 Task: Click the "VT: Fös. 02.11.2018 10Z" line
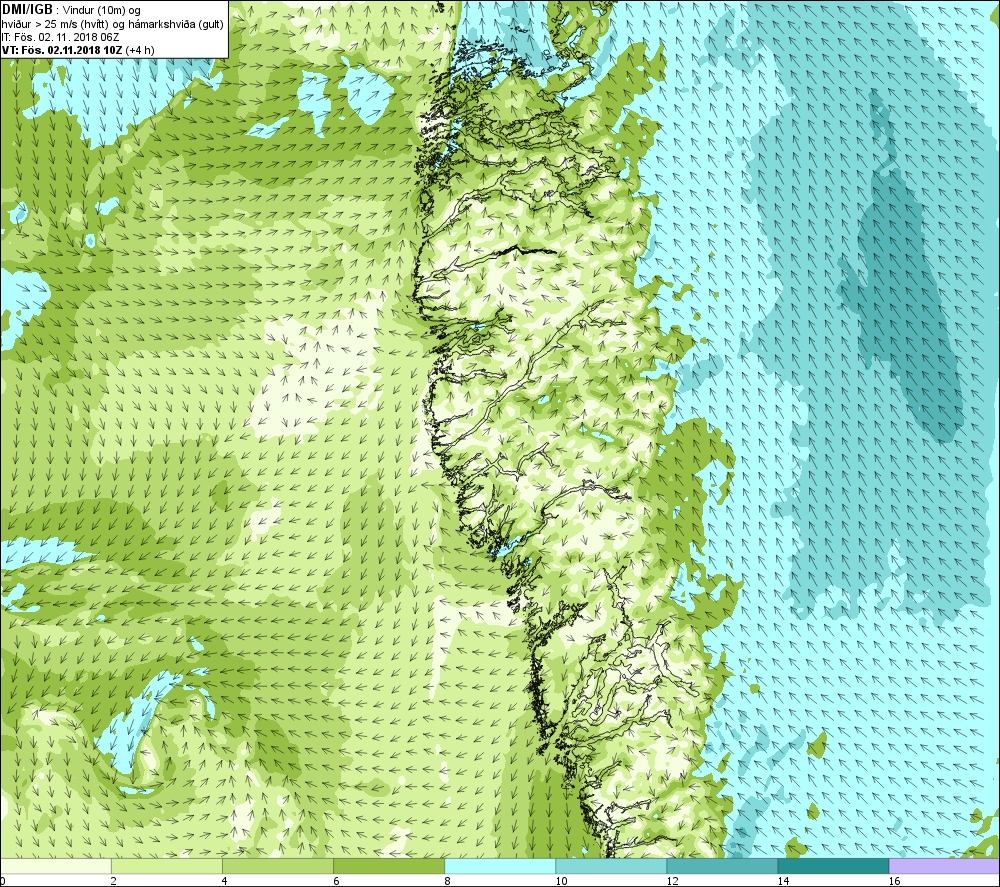point(62,50)
